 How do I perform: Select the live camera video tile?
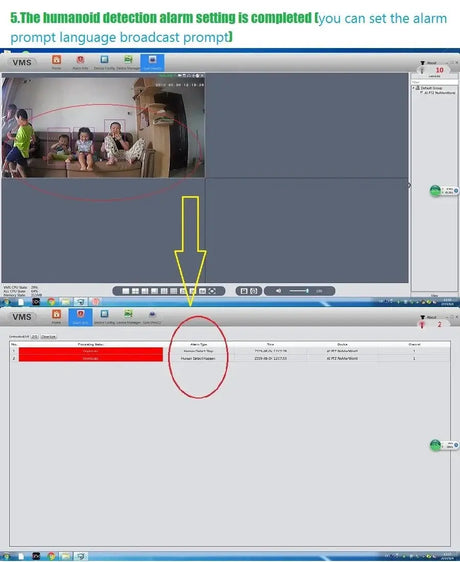click(103, 125)
